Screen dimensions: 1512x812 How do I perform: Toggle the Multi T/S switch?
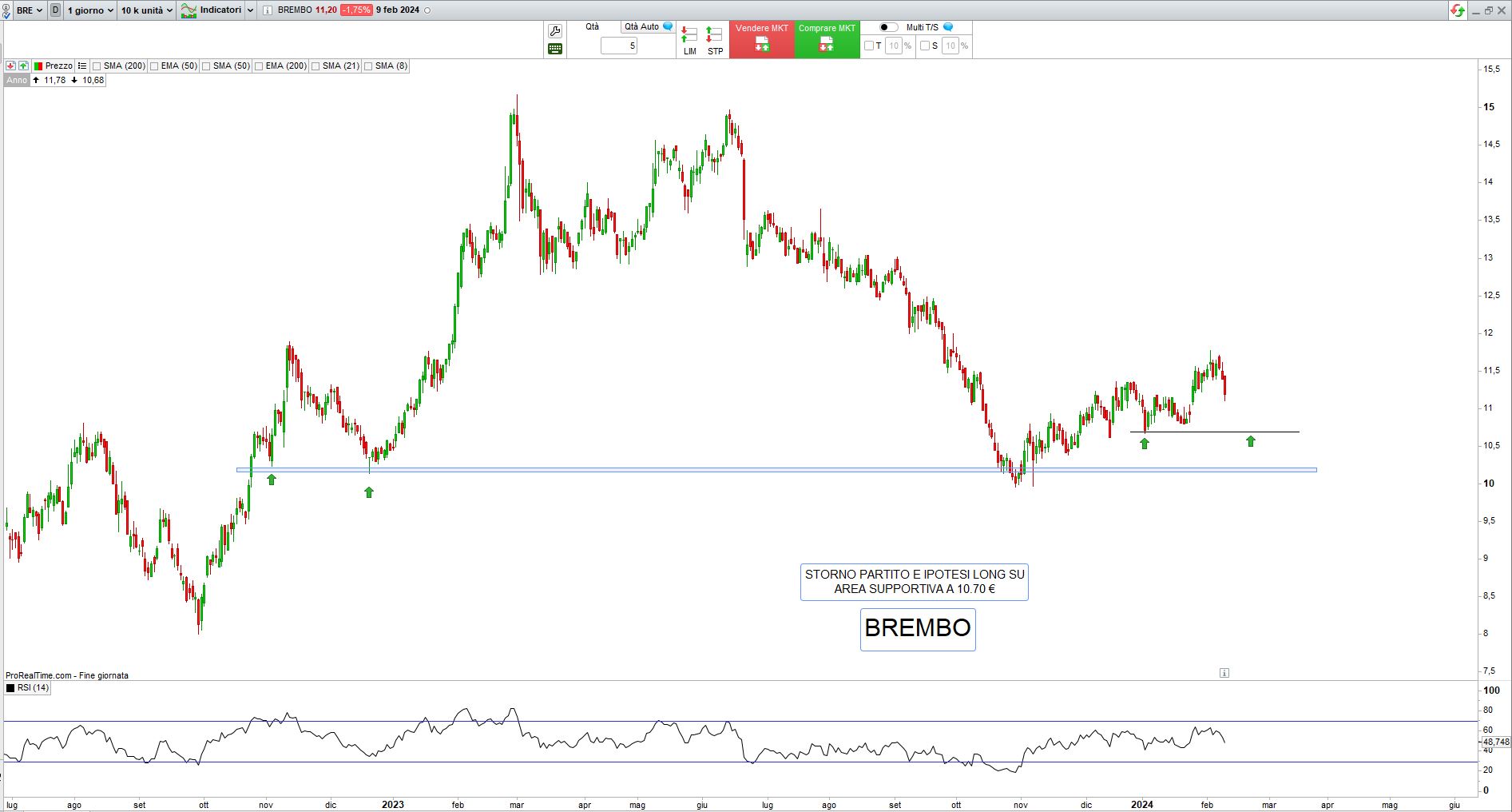click(888, 27)
